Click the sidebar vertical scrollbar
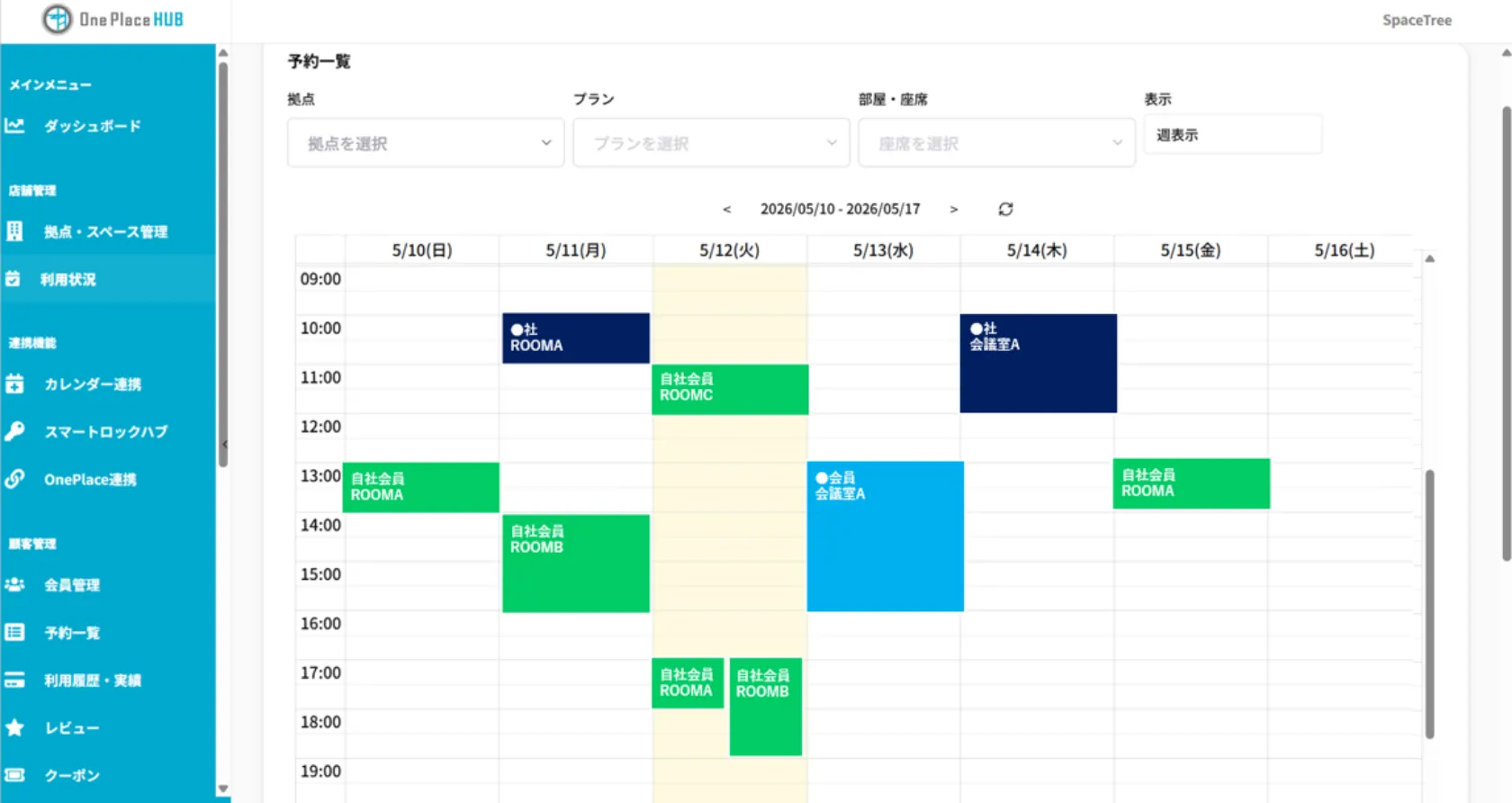The height and width of the screenshot is (803, 1512). tap(223, 265)
